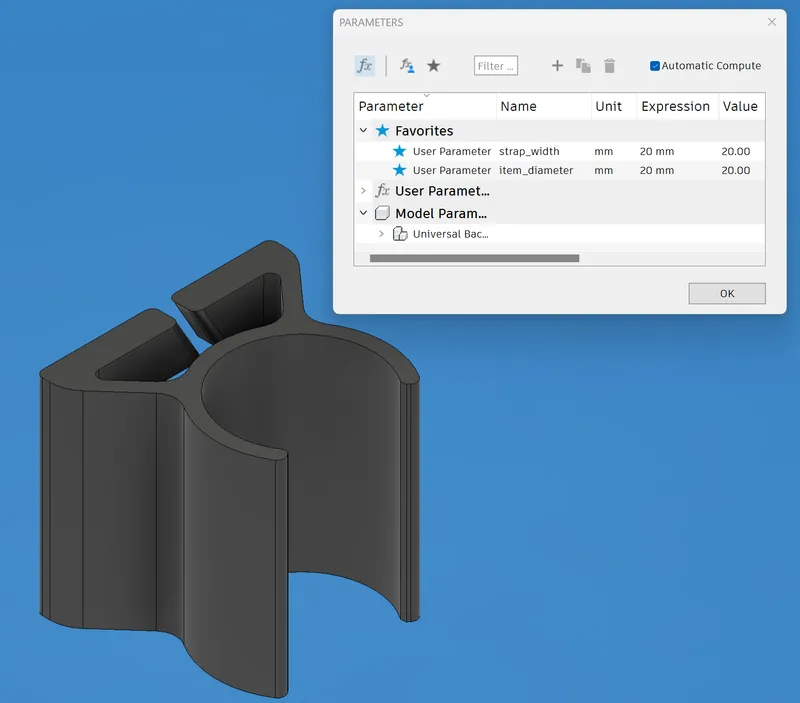Viewport: 800px width, 703px height.
Task: Expand the Universal Bac... component node
Action: click(381, 234)
